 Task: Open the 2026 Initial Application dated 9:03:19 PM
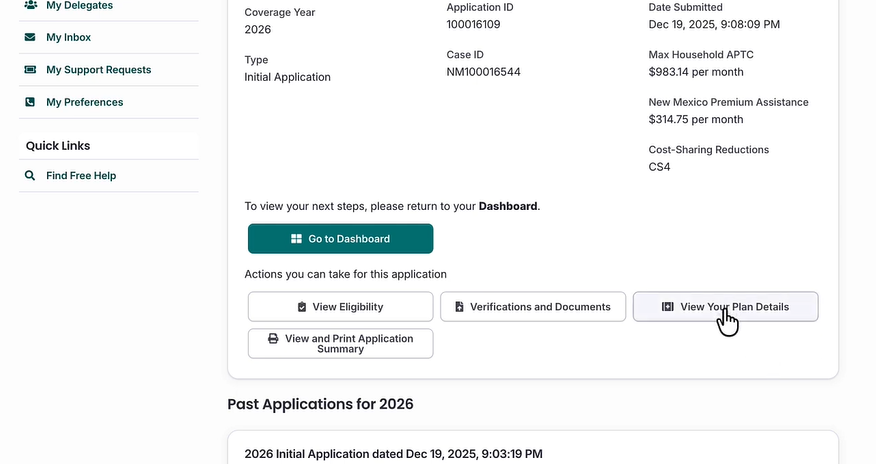[393, 454]
